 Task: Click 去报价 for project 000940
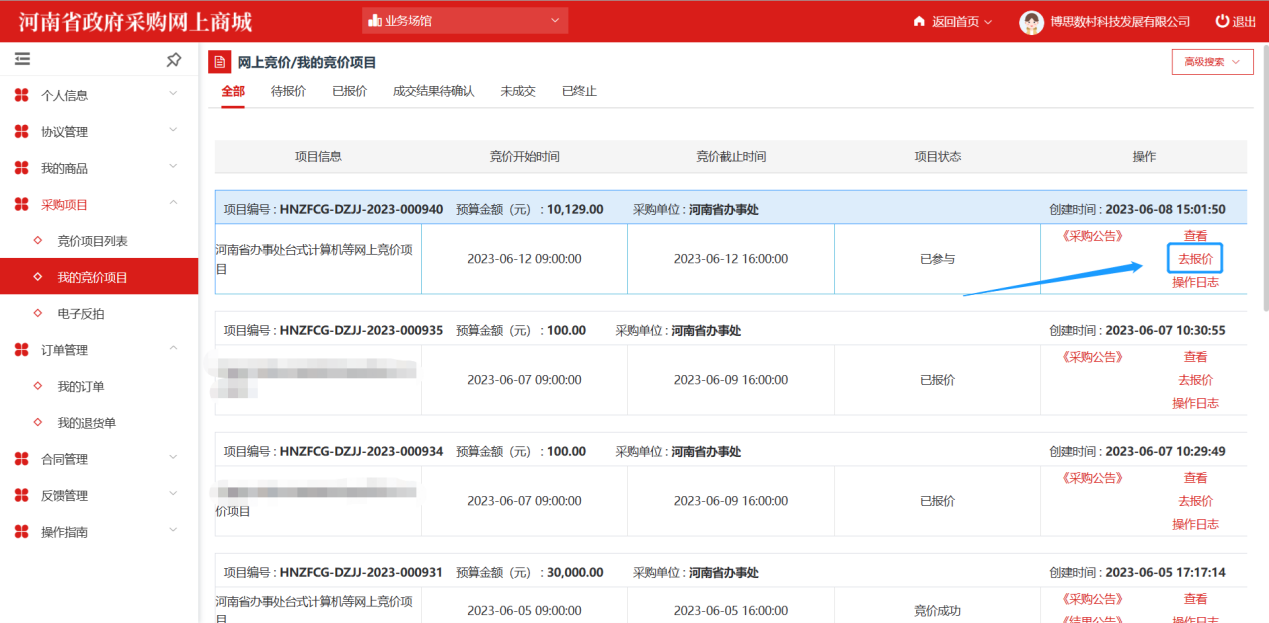click(x=1195, y=259)
